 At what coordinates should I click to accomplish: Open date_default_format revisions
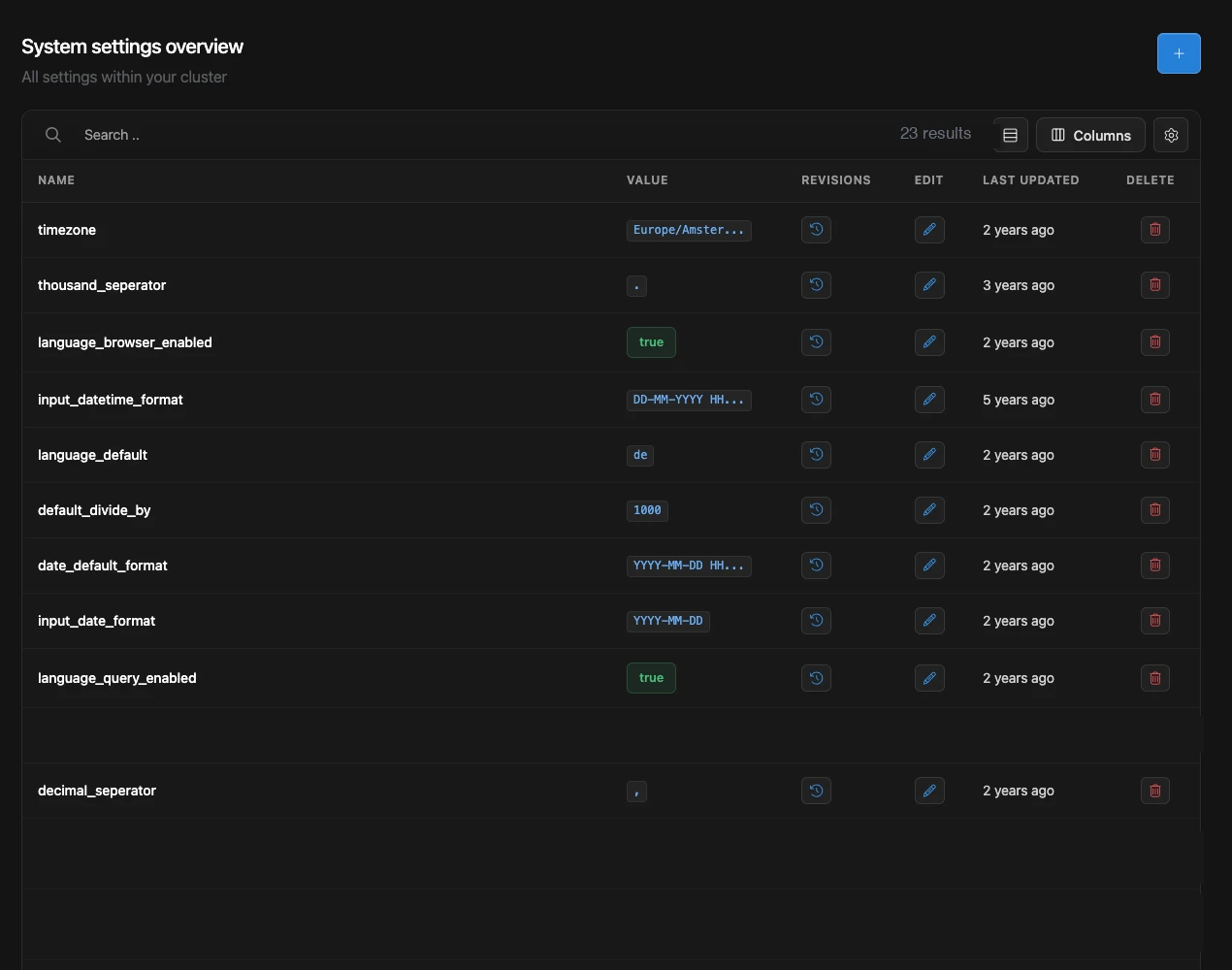point(816,566)
